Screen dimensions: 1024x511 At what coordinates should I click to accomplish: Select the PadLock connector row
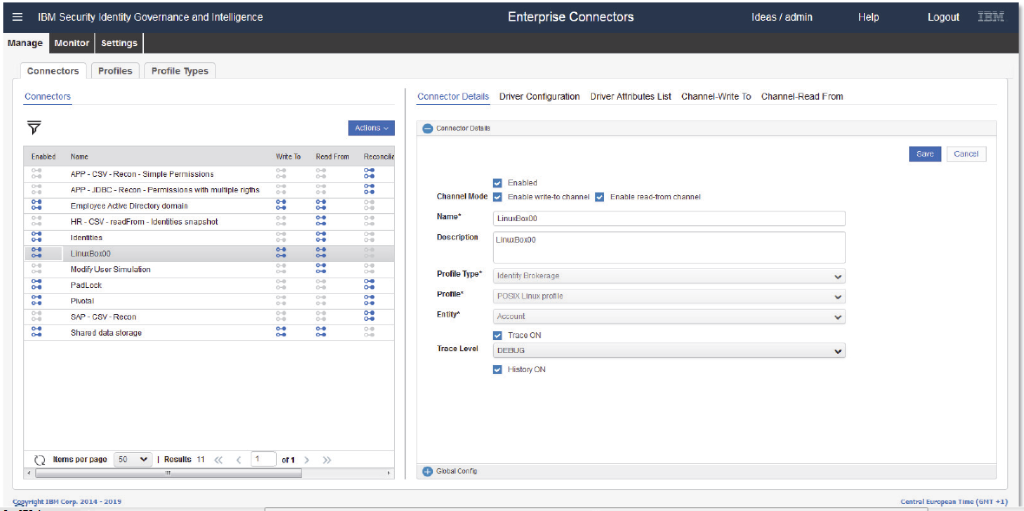tap(209, 285)
